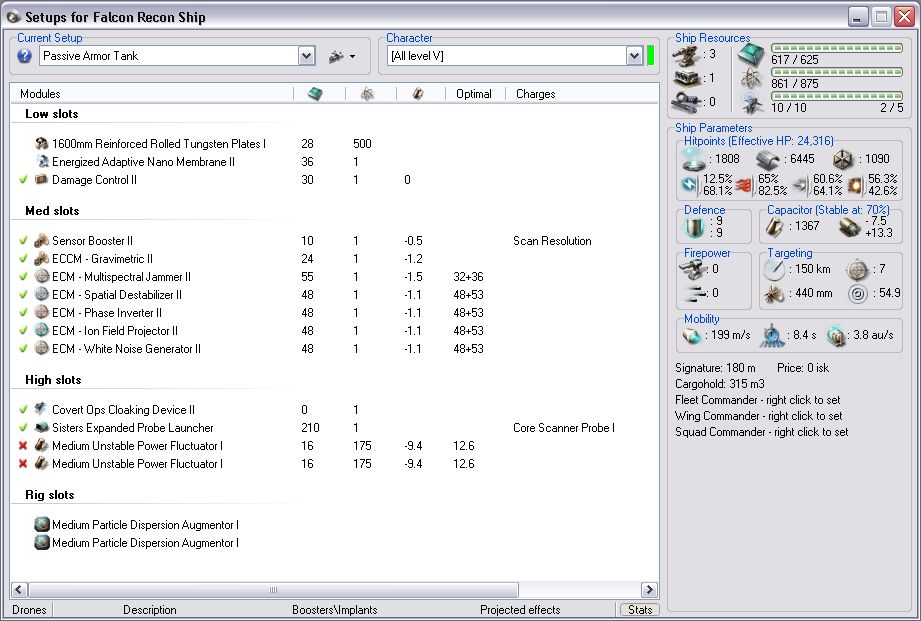Click the Sensor Booster II module icon
This screenshot has width=921, height=621.
click(42, 241)
